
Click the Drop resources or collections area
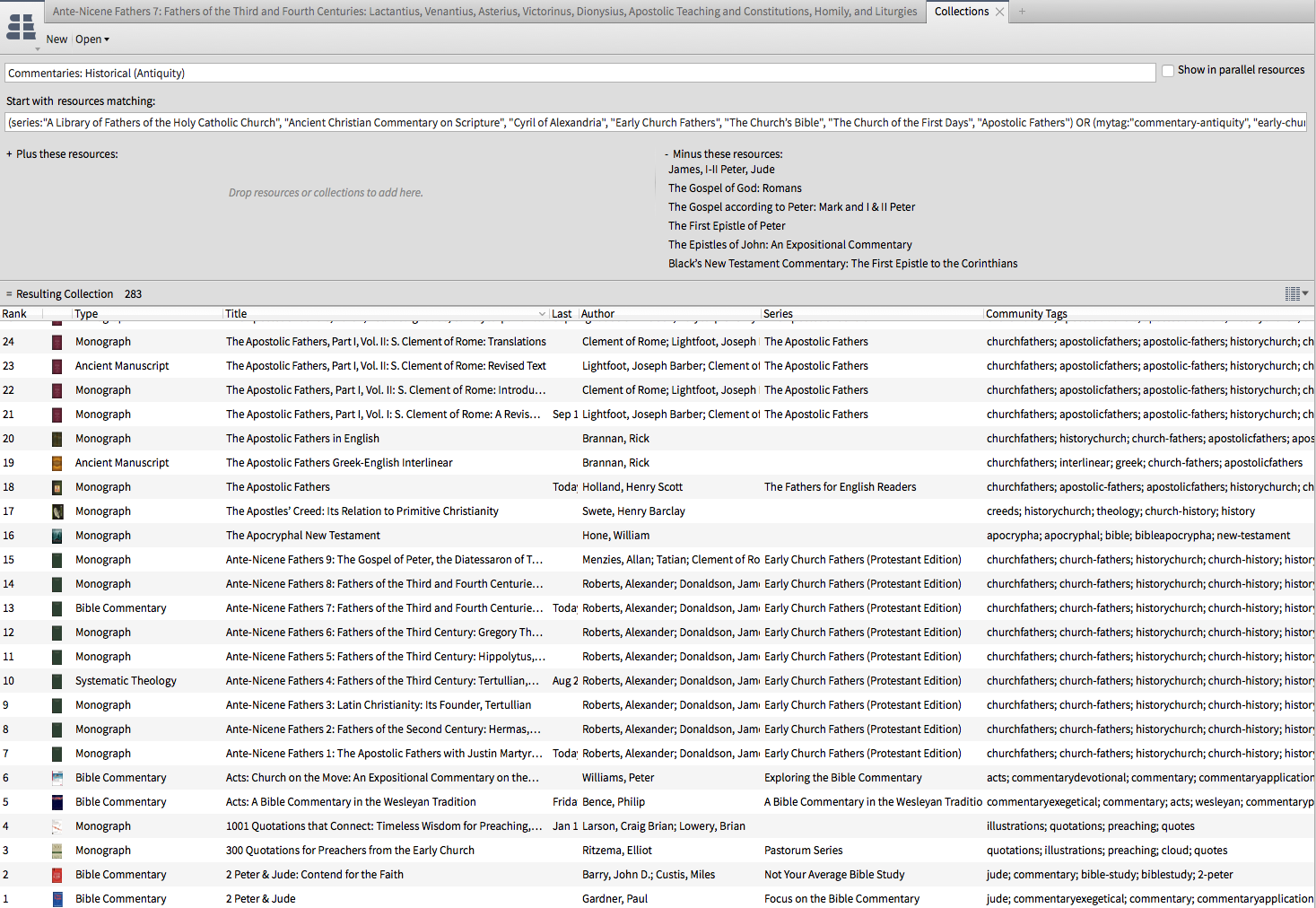click(x=326, y=193)
